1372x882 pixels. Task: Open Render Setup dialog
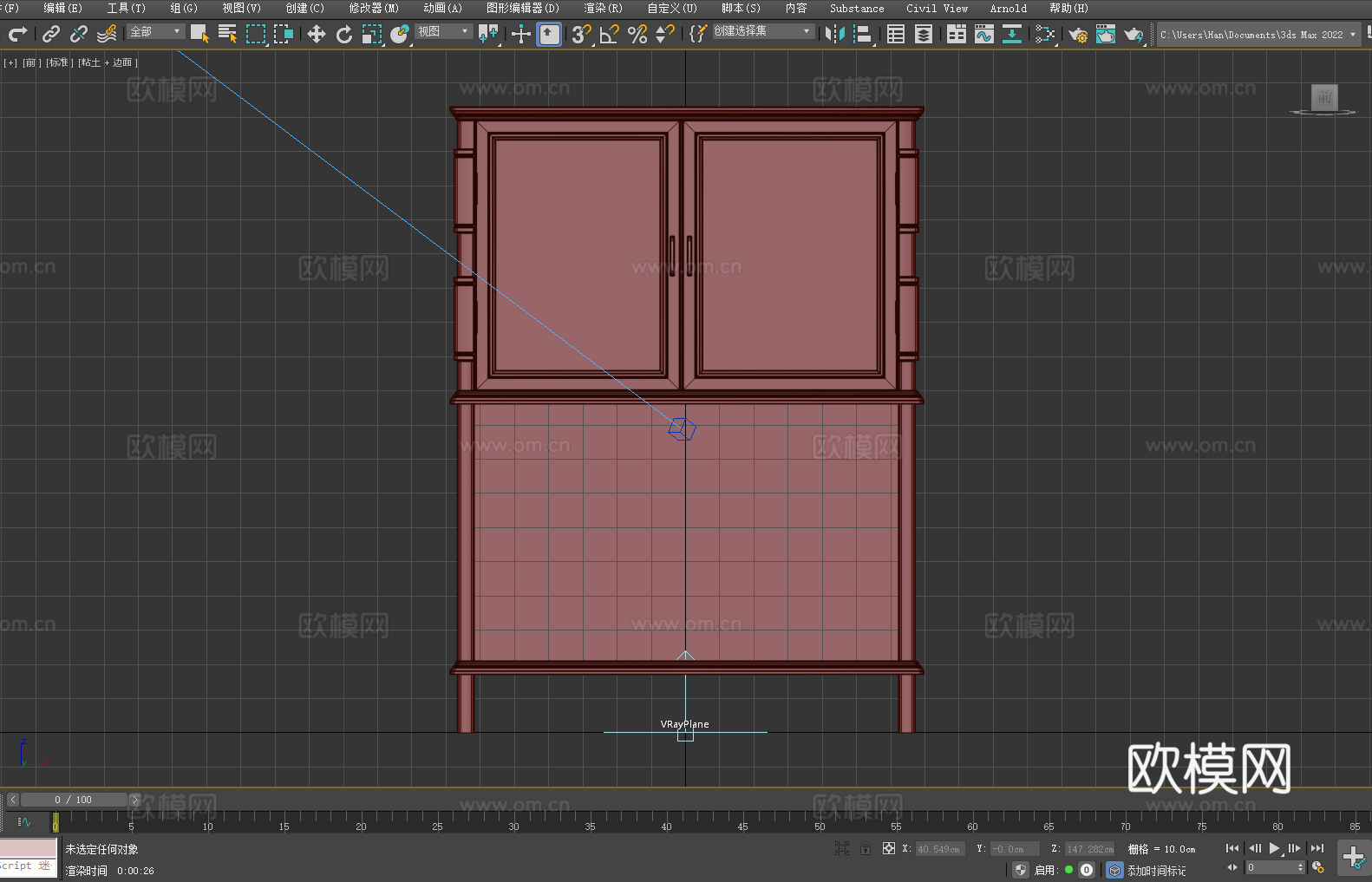1078,34
